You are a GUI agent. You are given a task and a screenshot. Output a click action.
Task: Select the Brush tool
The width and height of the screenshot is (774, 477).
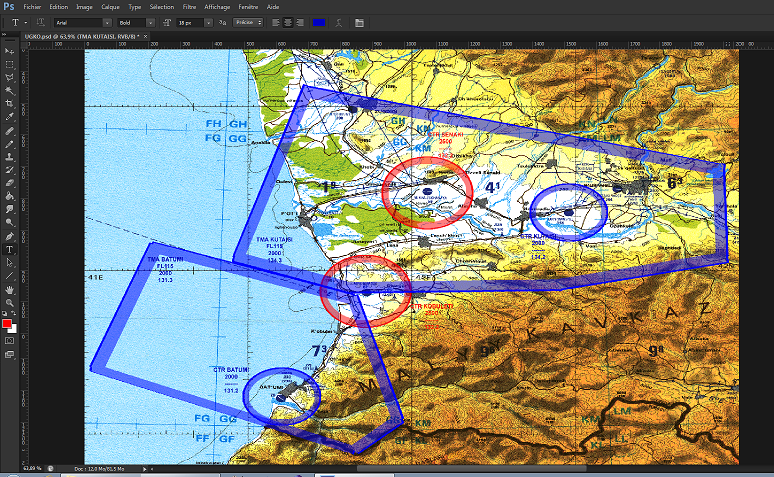[9, 144]
